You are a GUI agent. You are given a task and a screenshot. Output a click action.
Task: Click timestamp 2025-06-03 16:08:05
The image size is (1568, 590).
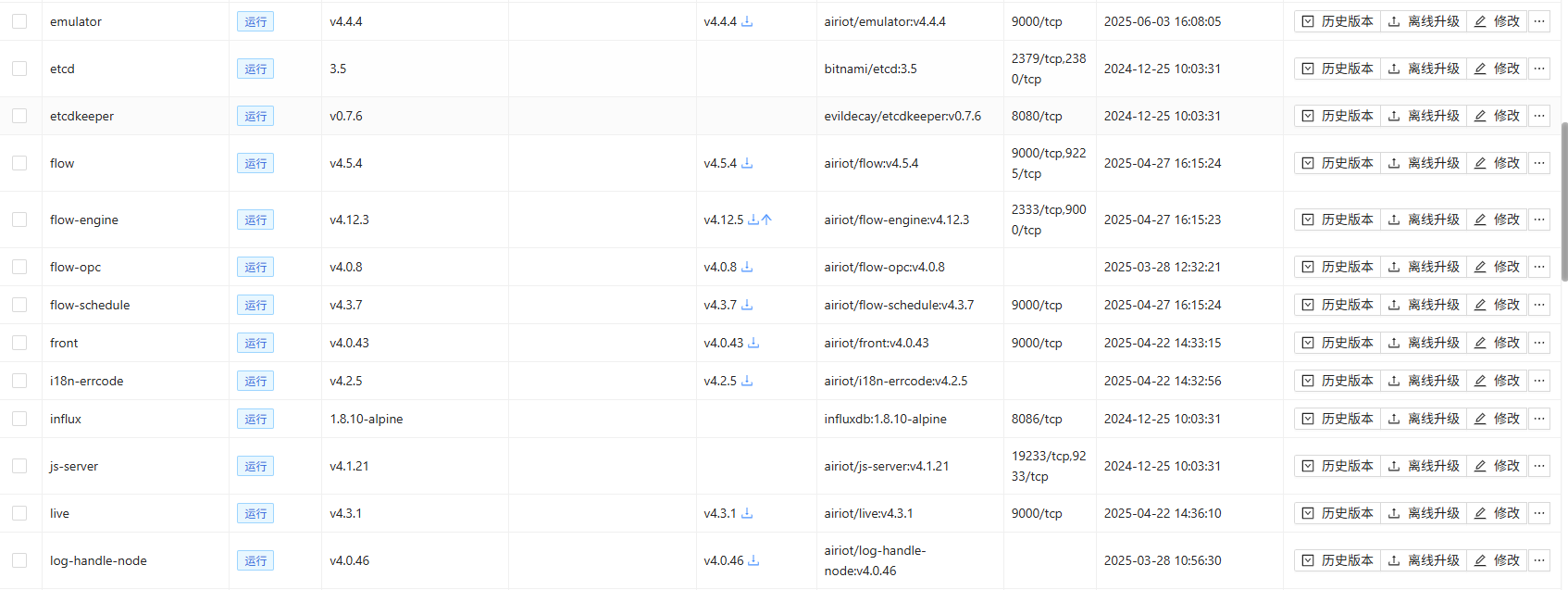[x=1163, y=21]
